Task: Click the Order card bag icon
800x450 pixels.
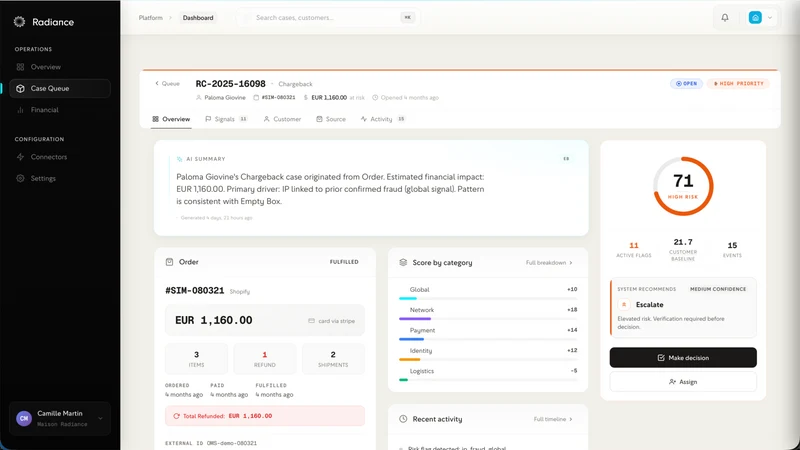Action: click(x=169, y=262)
